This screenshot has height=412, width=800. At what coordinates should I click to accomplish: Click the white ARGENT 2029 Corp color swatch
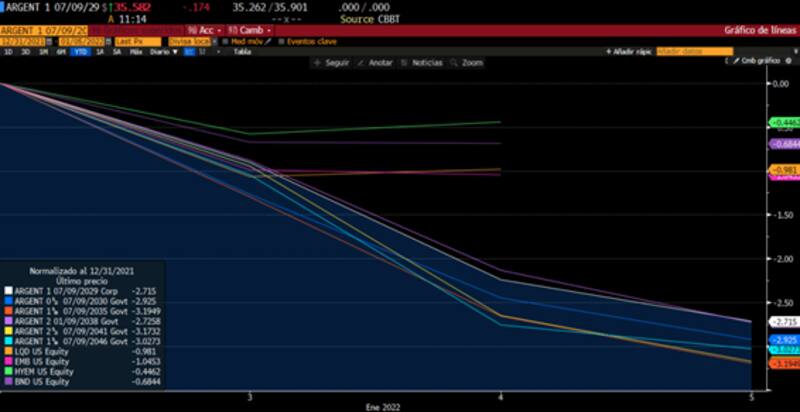click(x=9, y=291)
